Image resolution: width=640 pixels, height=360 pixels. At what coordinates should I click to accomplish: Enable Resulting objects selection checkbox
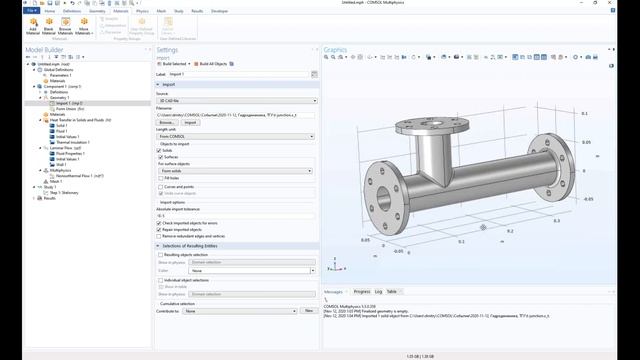click(160, 255)
